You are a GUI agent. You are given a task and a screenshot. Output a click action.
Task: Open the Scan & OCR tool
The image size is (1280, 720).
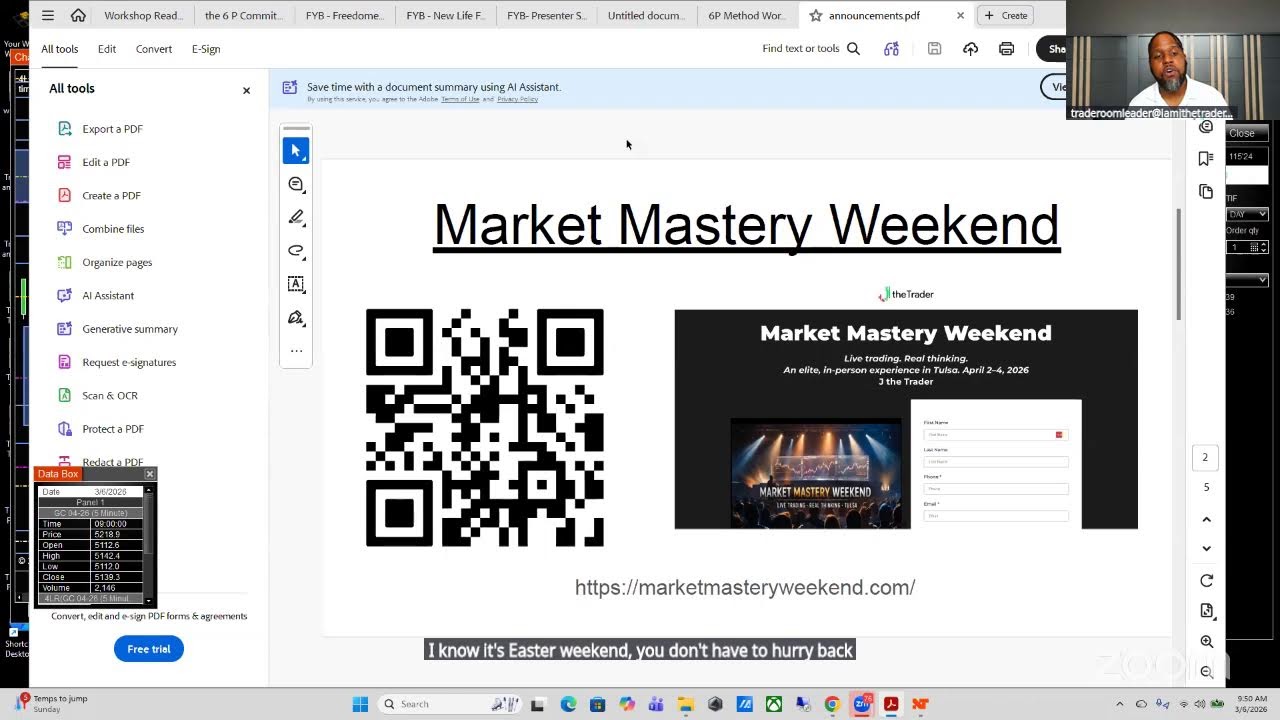pyautogui.click(x=110, y=396)
